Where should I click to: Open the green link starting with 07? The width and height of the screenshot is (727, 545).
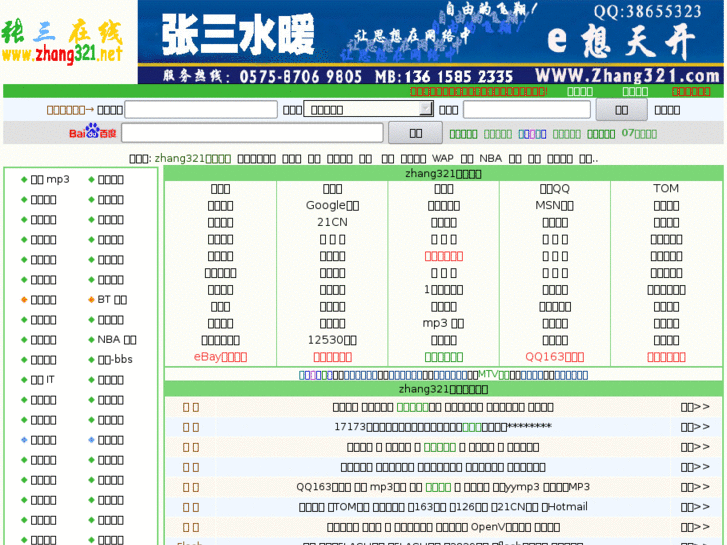click(x=639, y=134)
